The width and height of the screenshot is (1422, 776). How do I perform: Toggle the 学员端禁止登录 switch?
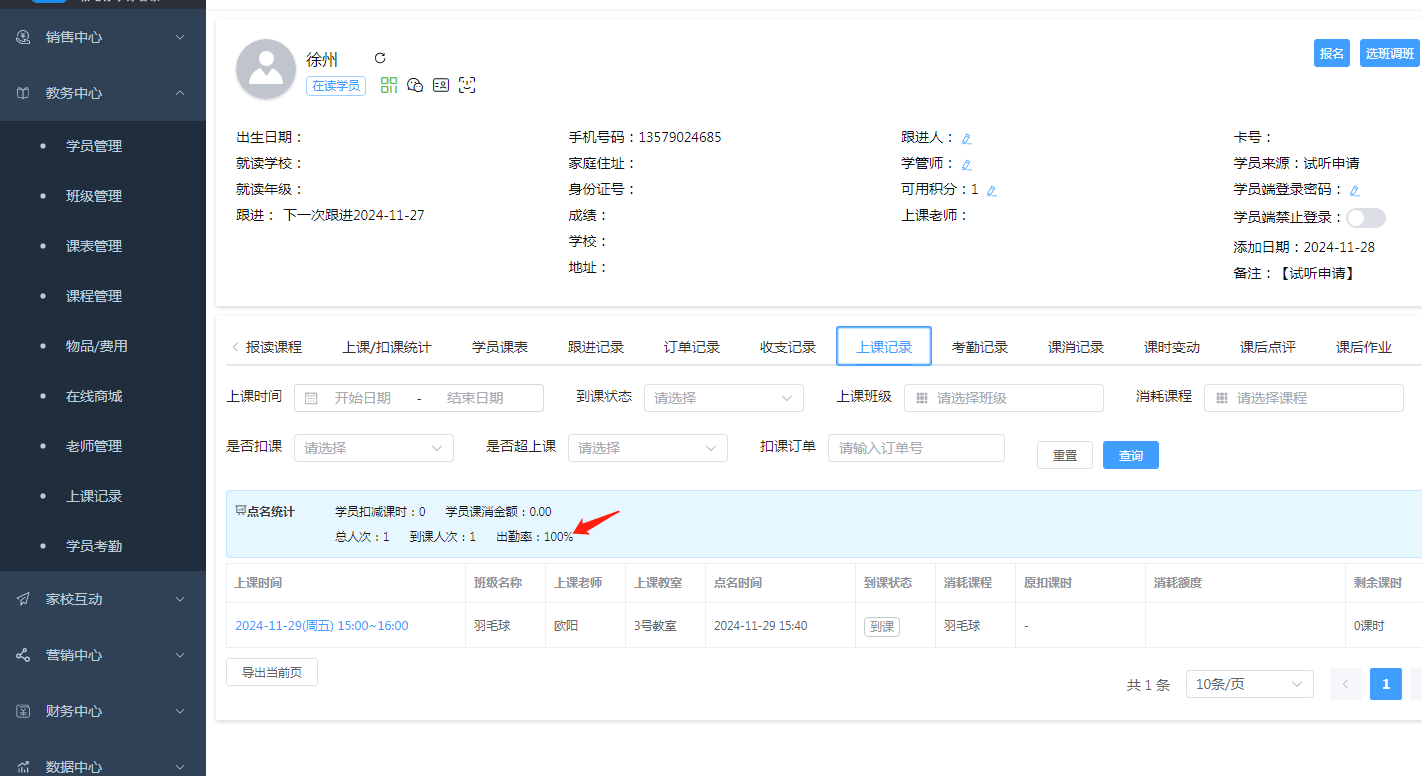(1366, 217)
